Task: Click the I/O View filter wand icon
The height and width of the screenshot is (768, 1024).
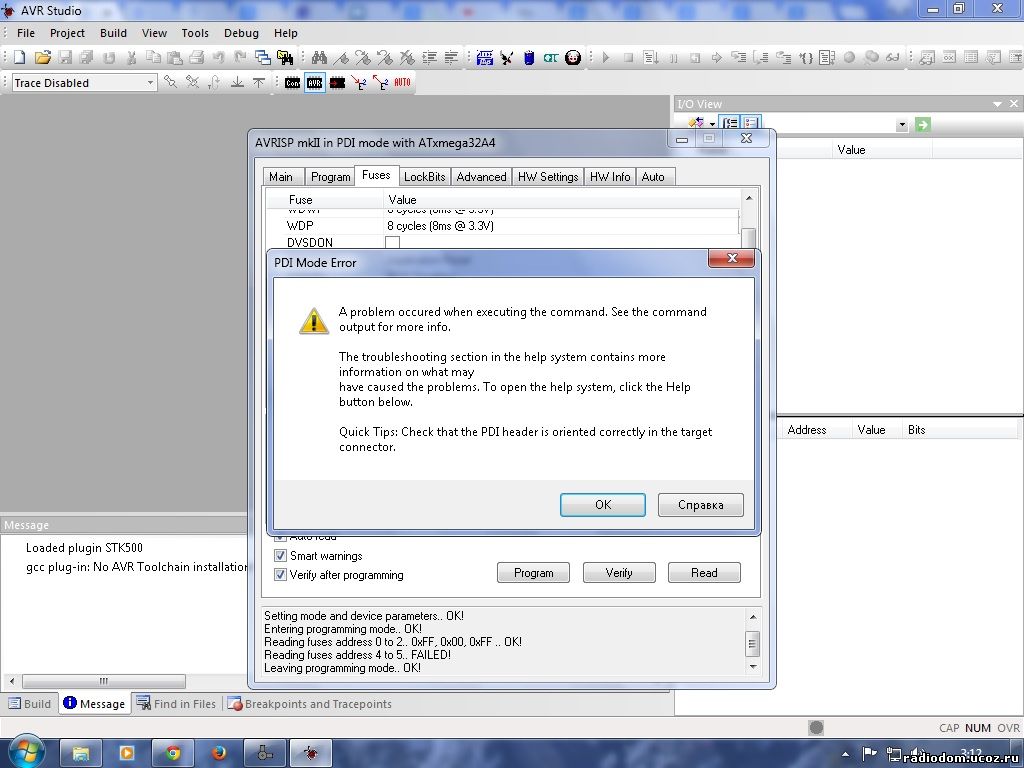Action: (x=696, y=123)
